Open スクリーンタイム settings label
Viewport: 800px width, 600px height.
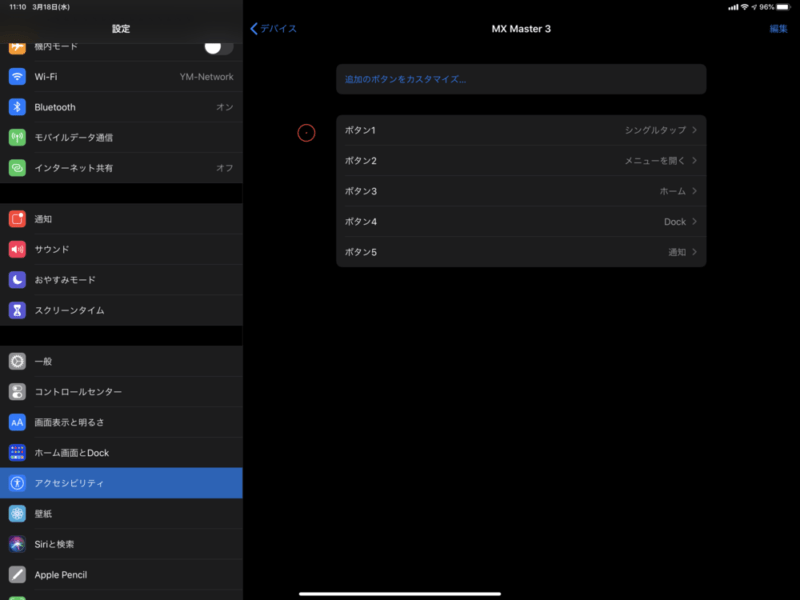tap(69, 310)
